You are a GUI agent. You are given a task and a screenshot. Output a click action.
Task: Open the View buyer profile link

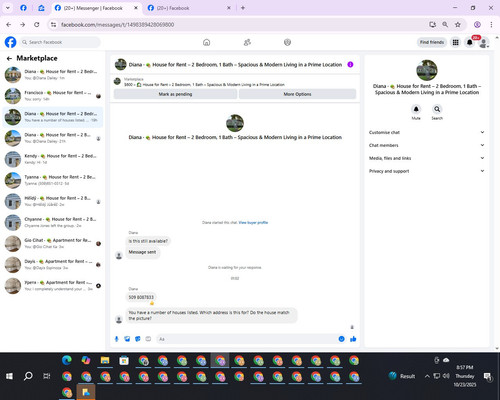pyautogui.click(x=253, y=222)
